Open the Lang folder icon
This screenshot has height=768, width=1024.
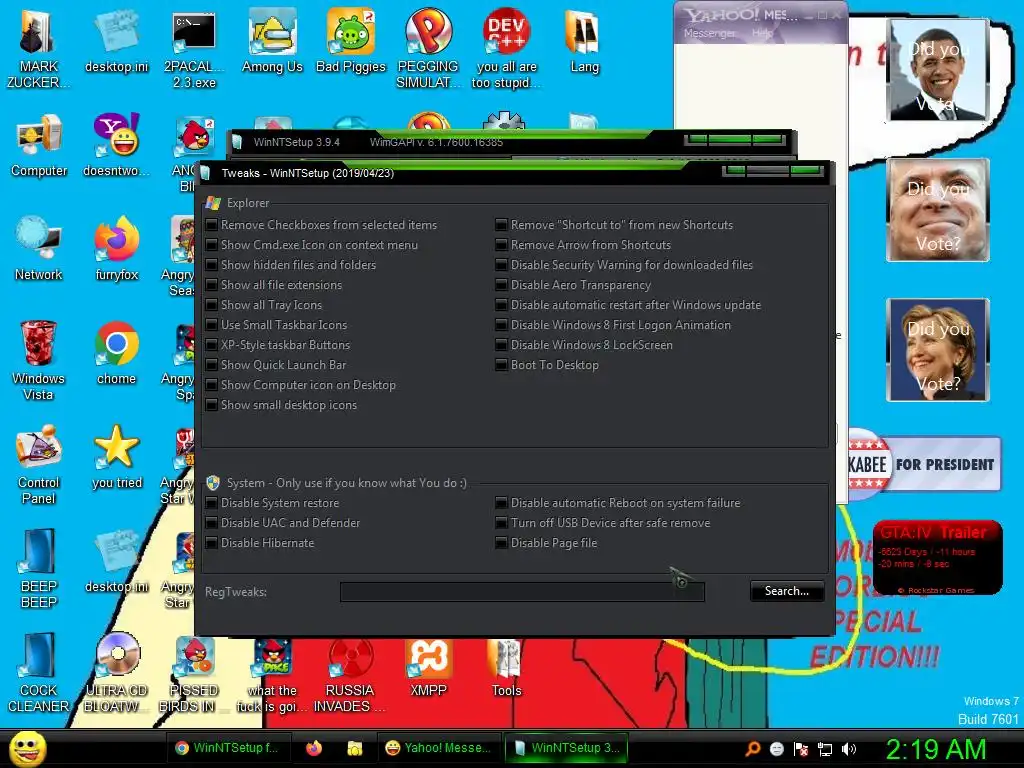point(584,42)
